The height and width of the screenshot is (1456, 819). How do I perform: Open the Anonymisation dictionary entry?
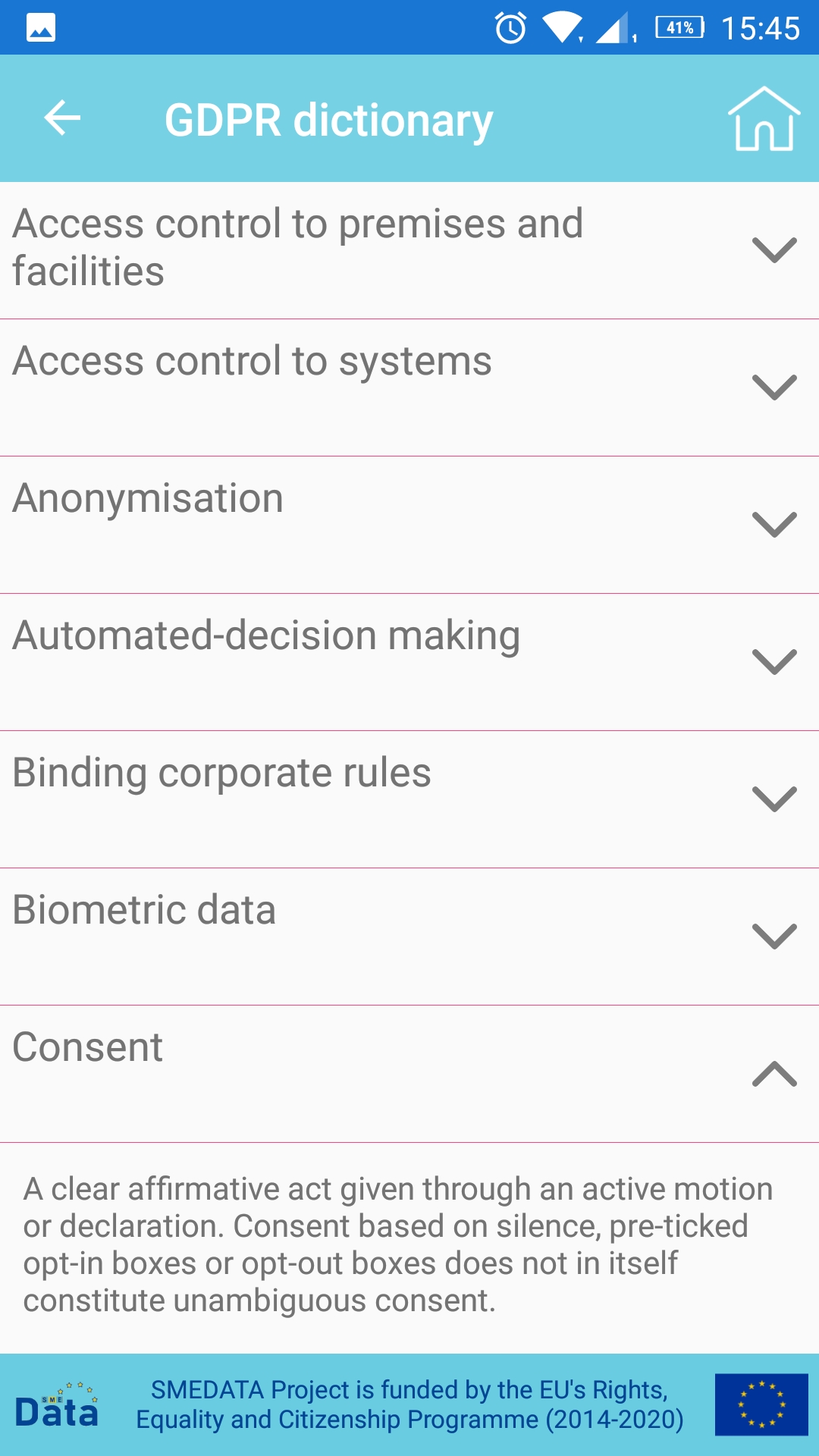[x=409, y=525]
